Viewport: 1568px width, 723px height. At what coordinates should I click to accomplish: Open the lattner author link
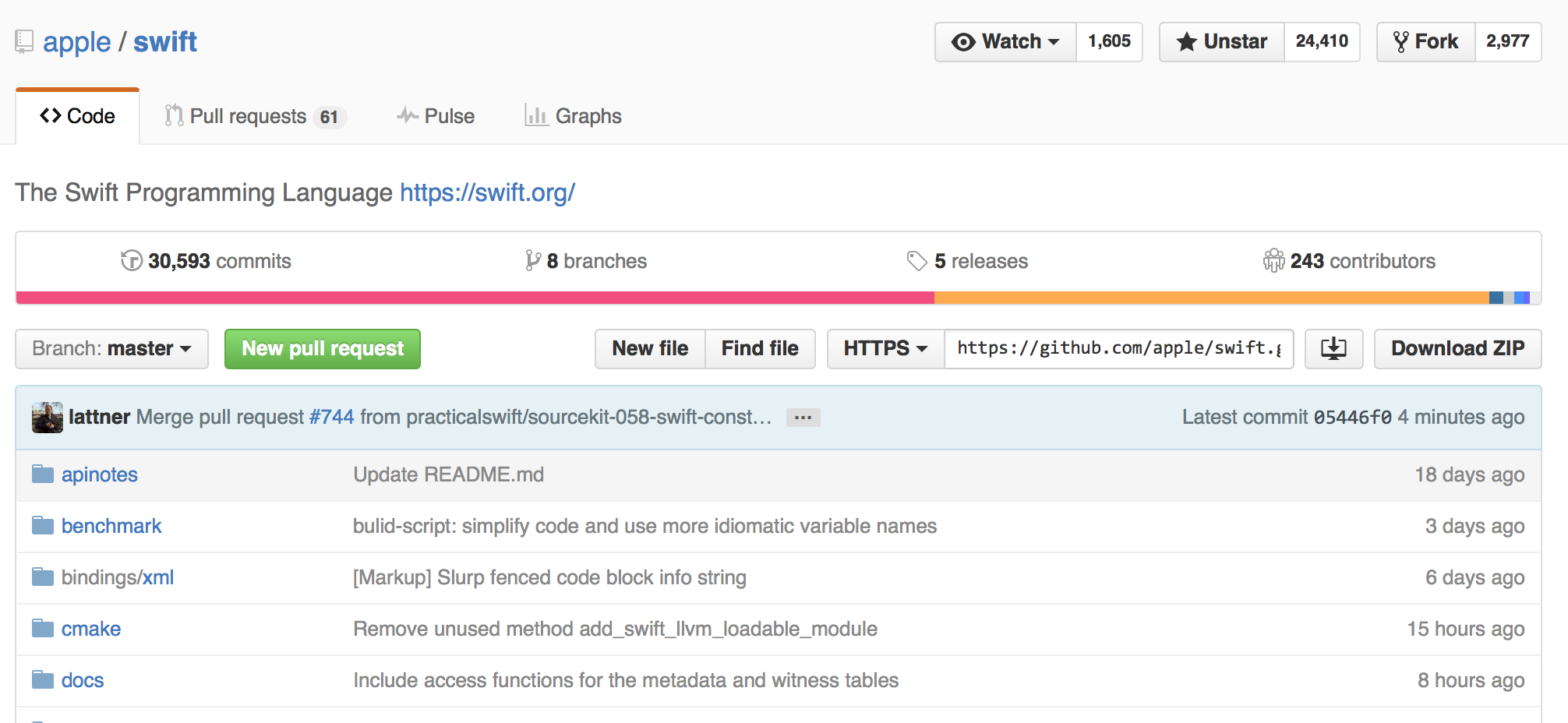point(99,417)
